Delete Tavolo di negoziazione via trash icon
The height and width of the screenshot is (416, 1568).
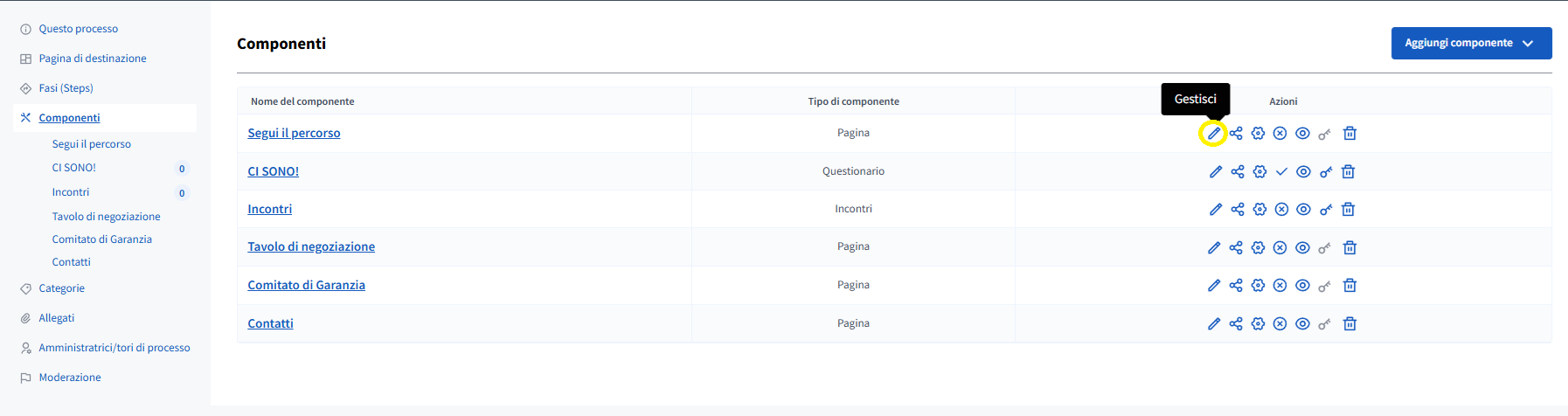click(x=1349, y=248)
